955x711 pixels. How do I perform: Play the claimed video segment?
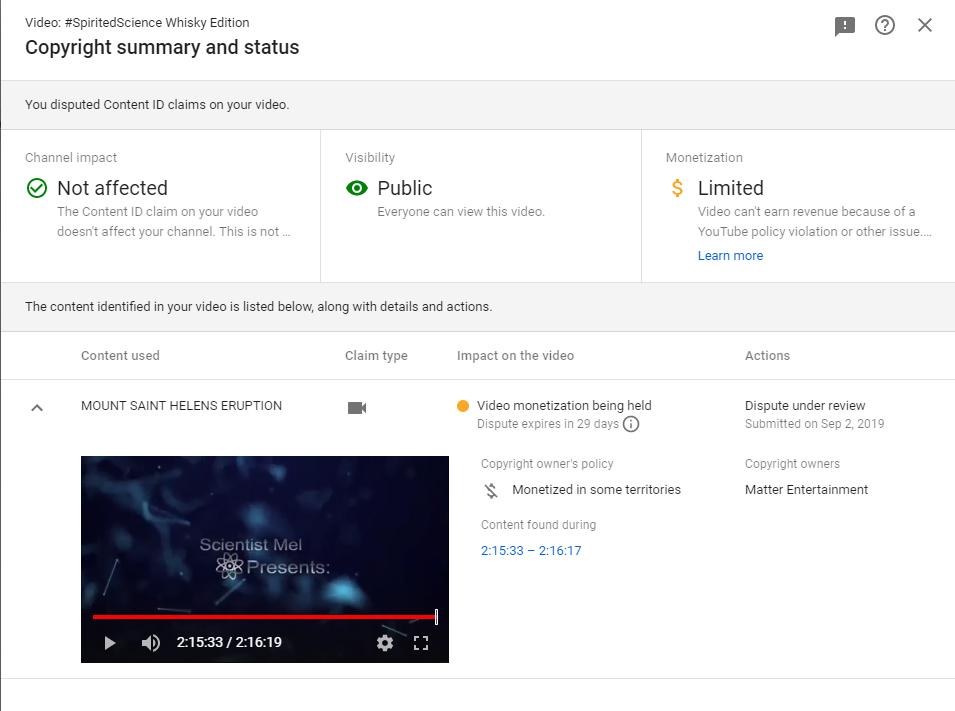point(110,643)
